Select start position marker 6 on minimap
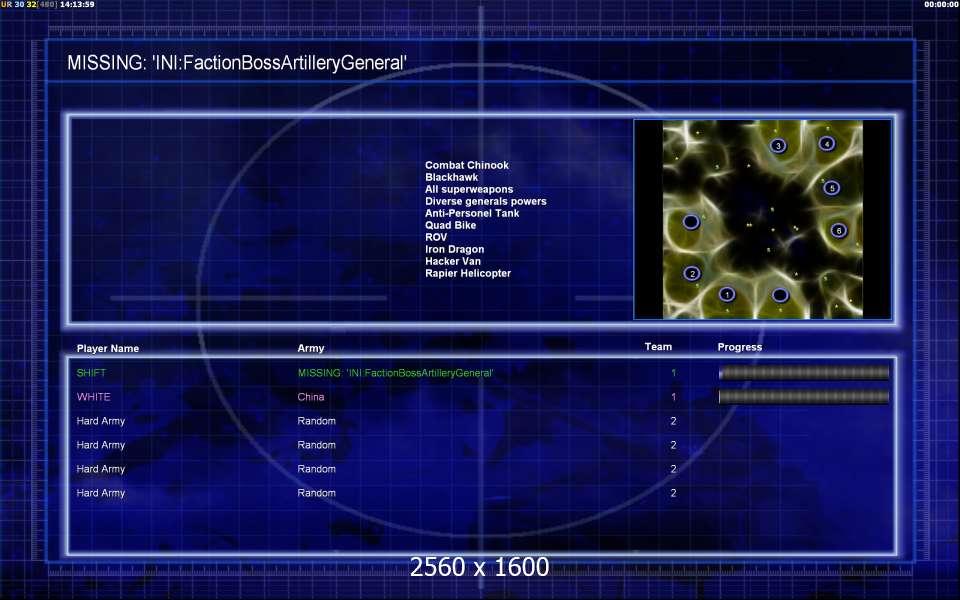Viewport: 960px width, 600px height. click(838, 230)
